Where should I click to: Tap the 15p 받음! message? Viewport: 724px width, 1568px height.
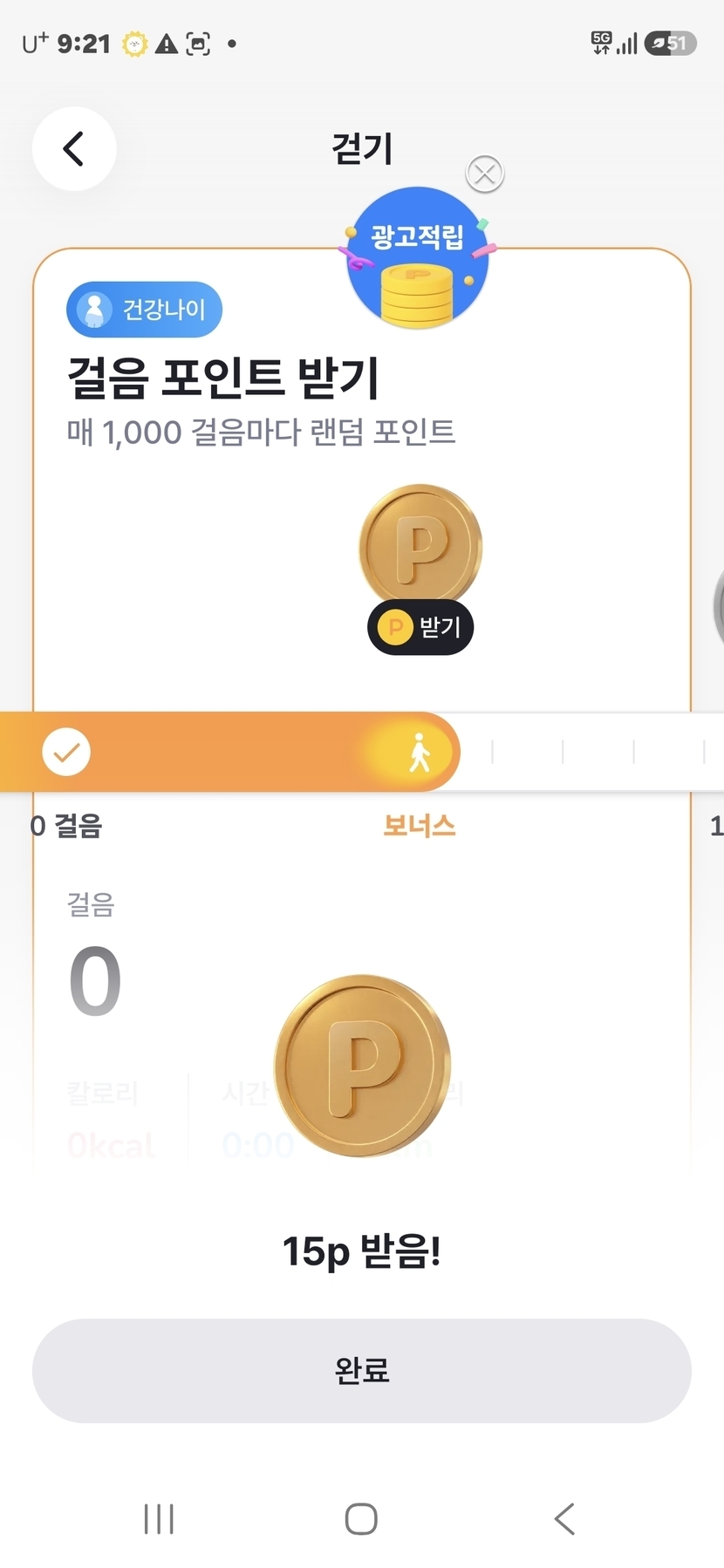[362, 1251]
